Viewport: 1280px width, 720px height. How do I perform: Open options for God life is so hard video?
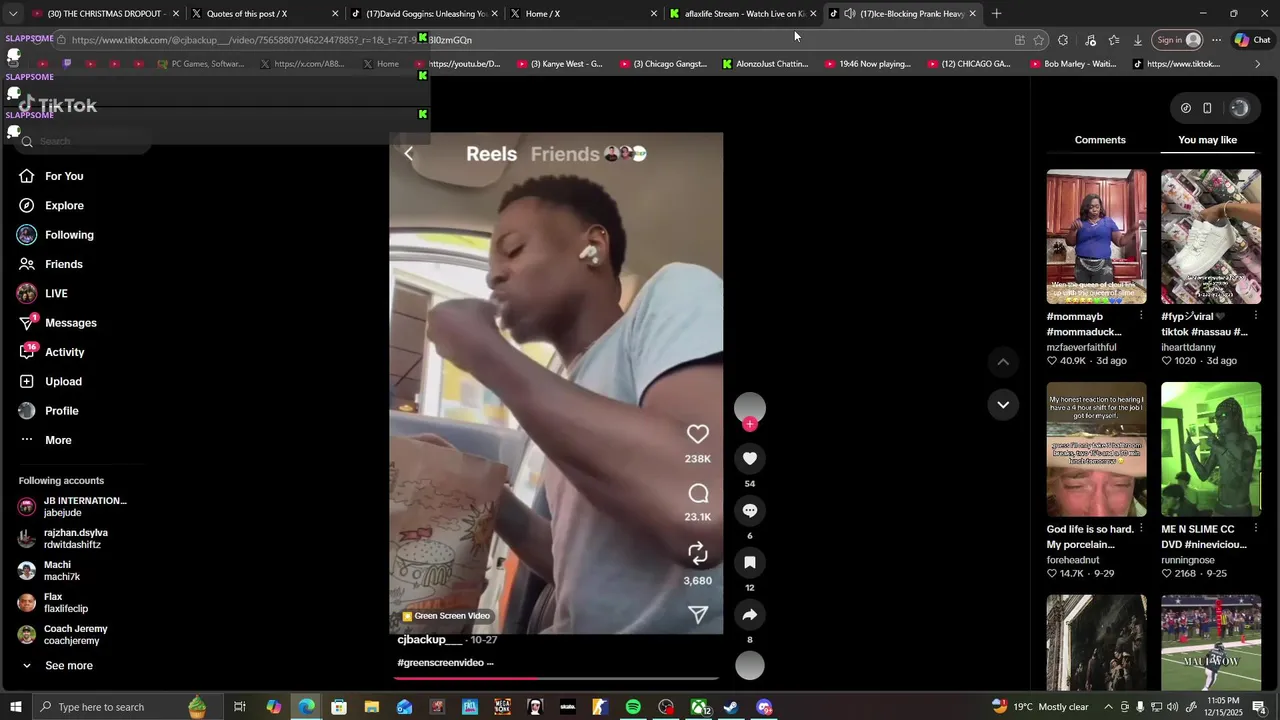[x=1141, y=529]
